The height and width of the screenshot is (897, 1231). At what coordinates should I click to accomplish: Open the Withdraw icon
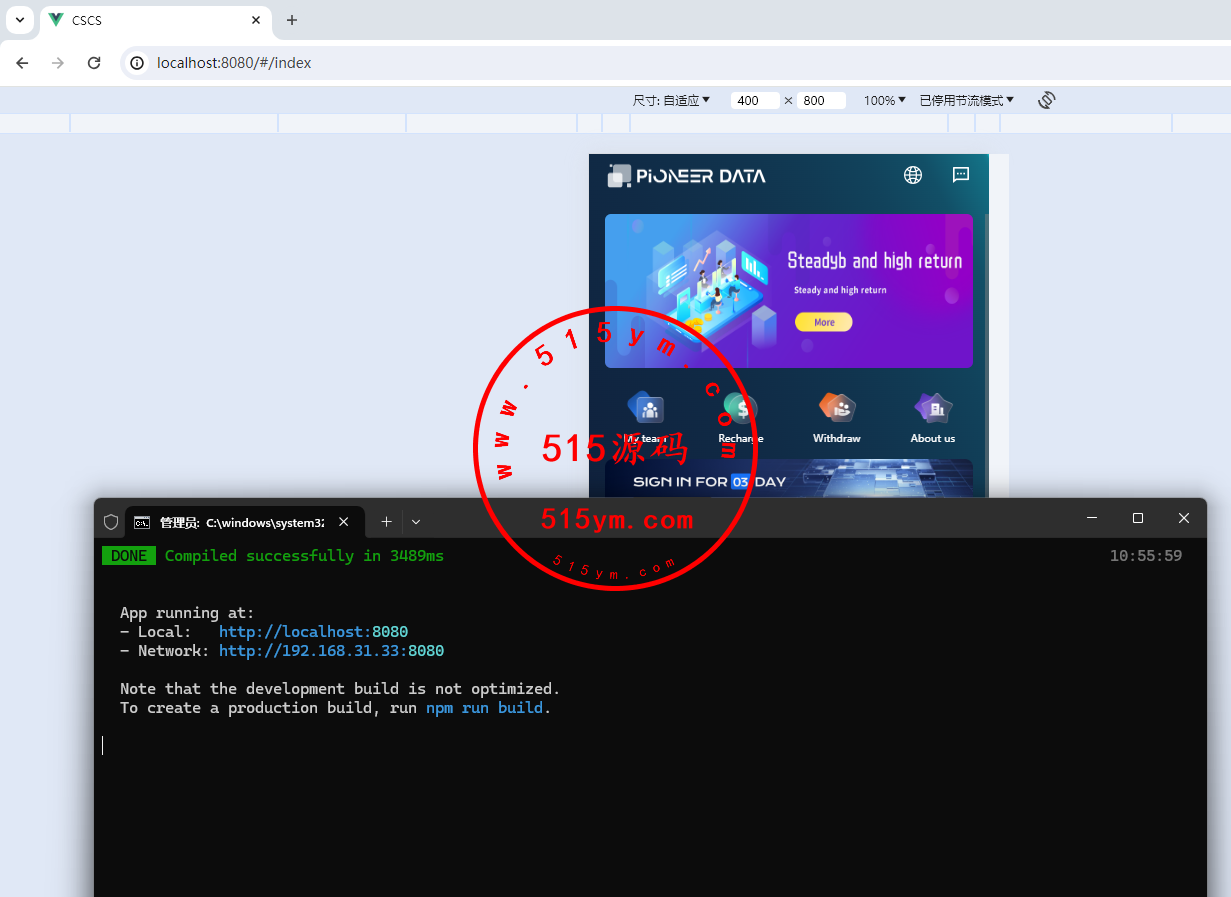click(837, 408)
